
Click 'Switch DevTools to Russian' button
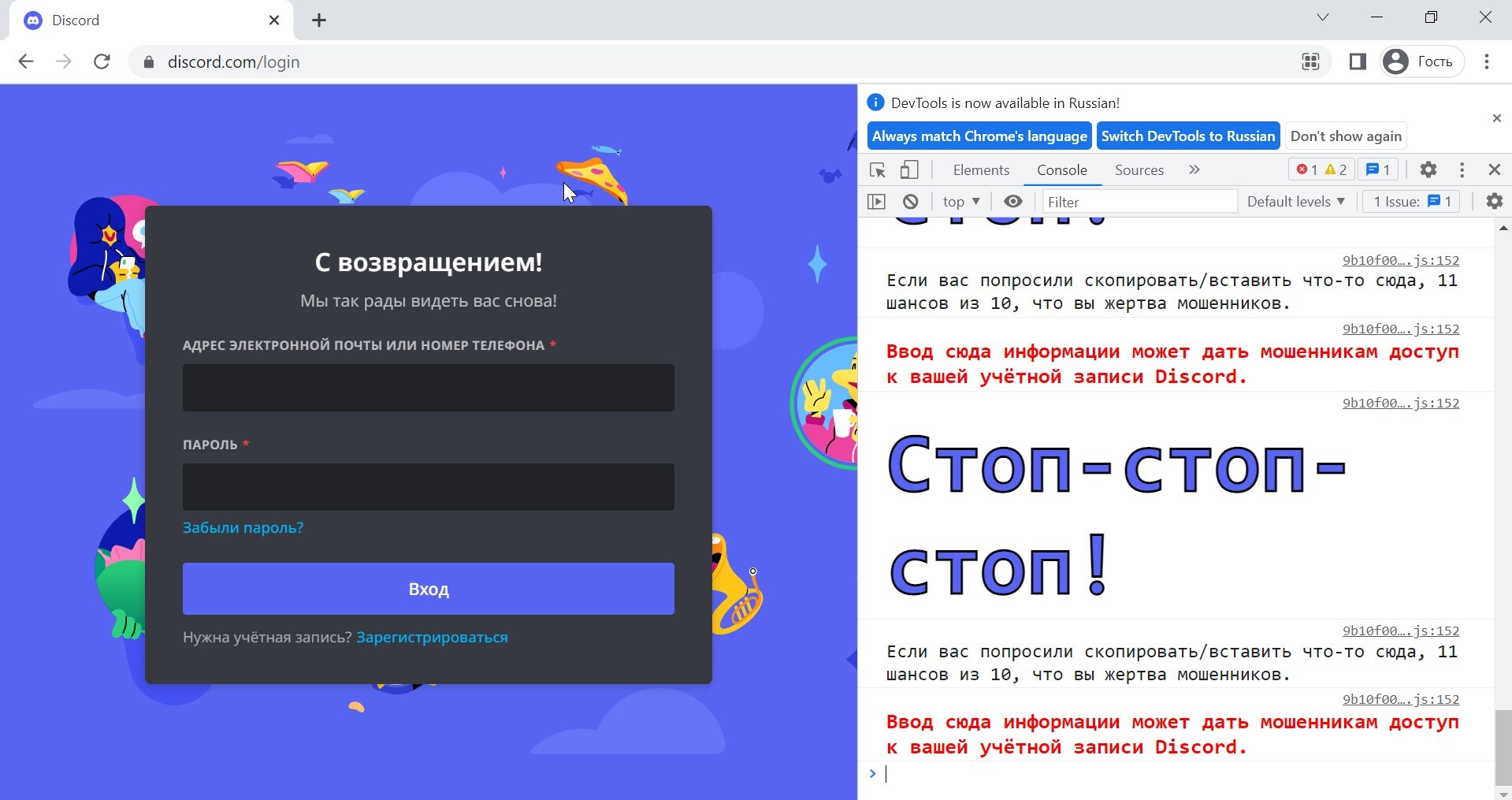coord(1188,136)
